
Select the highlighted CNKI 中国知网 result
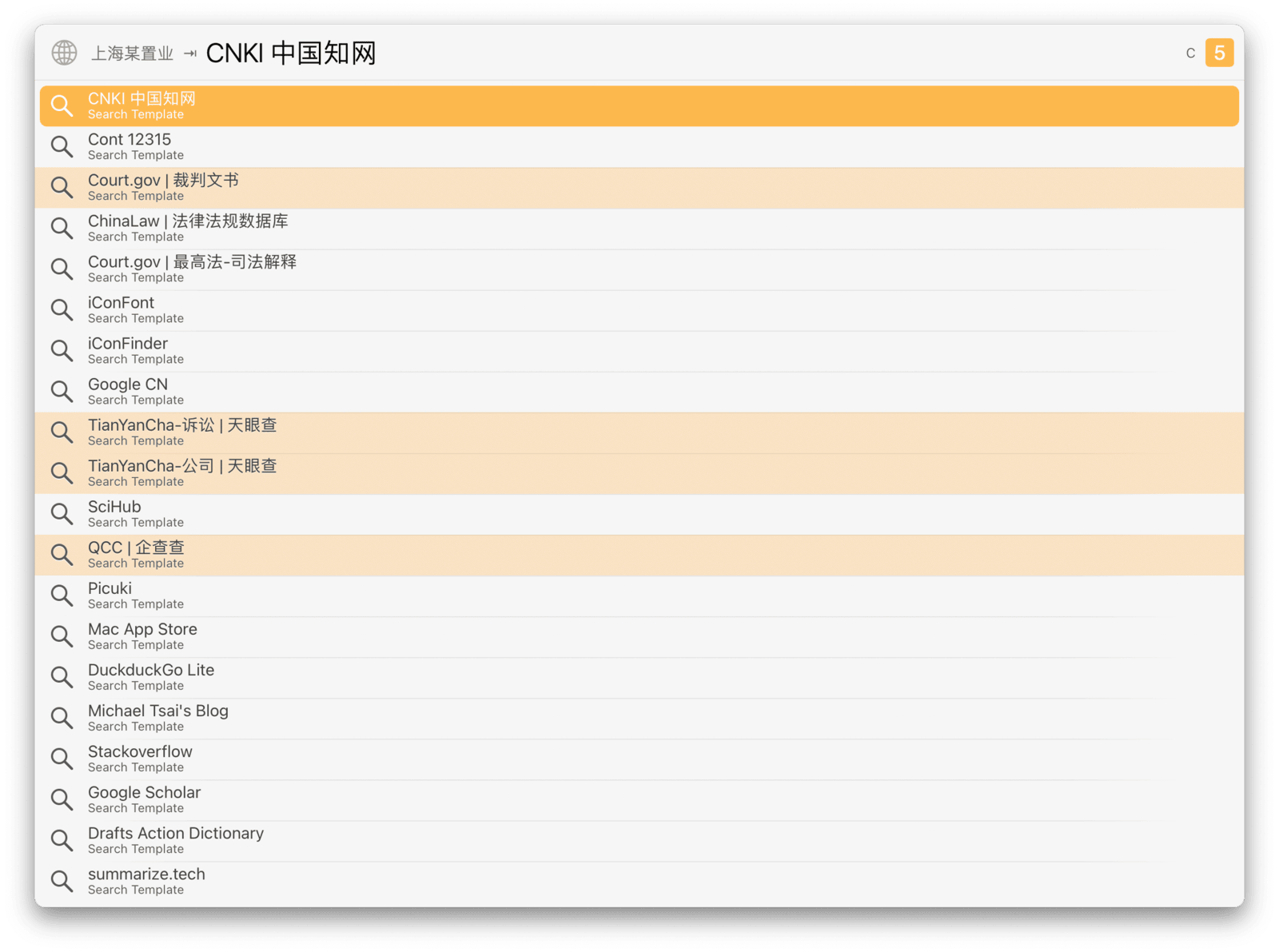pyautogui.click(x=639, y=106)
